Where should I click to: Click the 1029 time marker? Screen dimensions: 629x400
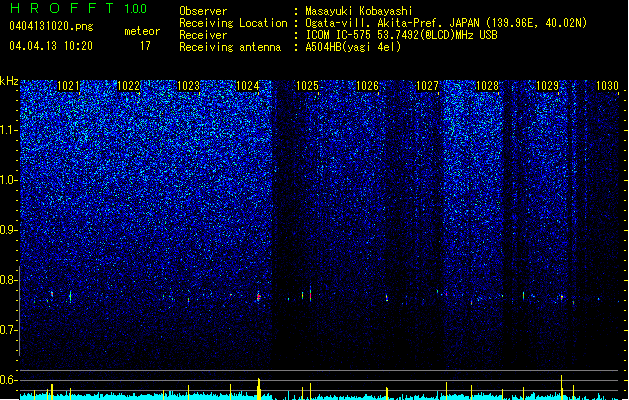(547, 86)
